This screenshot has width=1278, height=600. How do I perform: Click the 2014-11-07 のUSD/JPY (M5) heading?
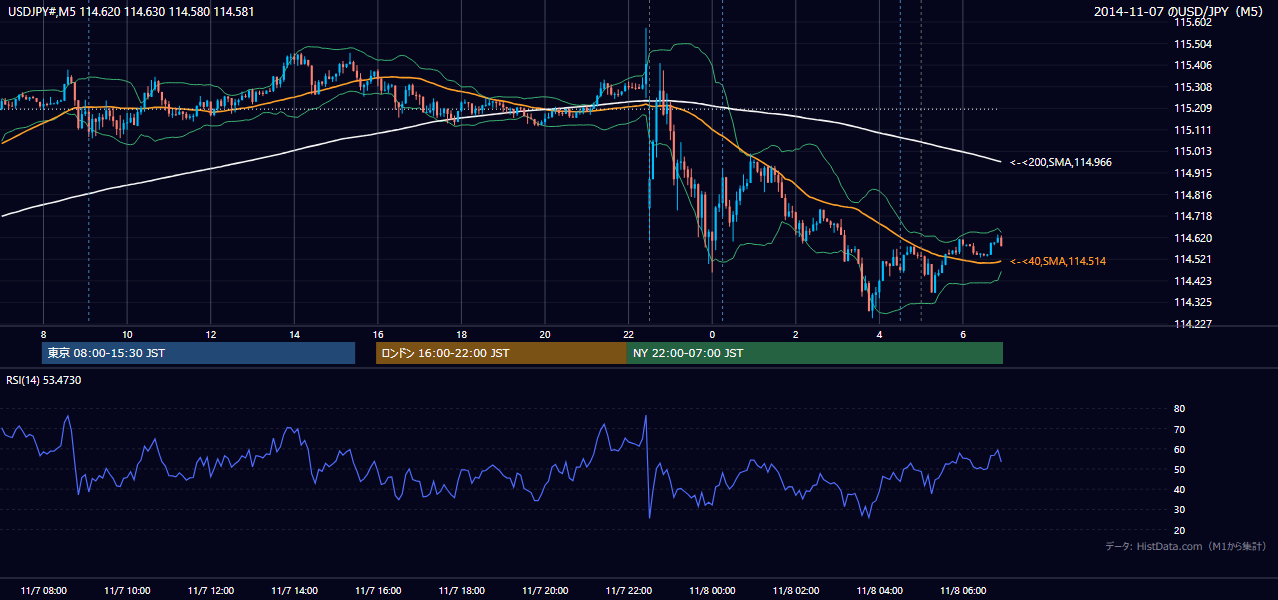click(1180, 12)
